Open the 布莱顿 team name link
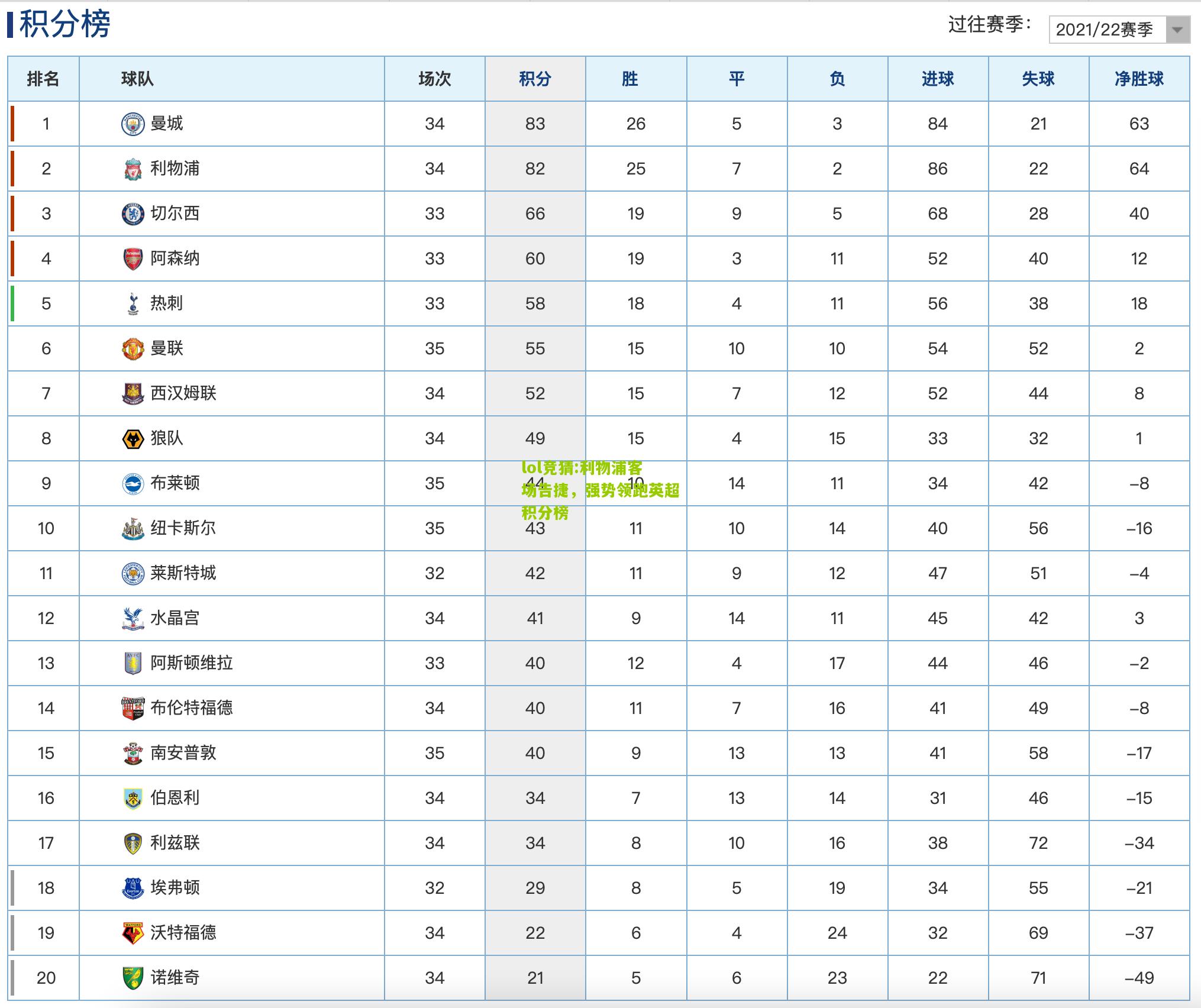This screenshot has height=1008, width=1201. (x=175, y=483)
